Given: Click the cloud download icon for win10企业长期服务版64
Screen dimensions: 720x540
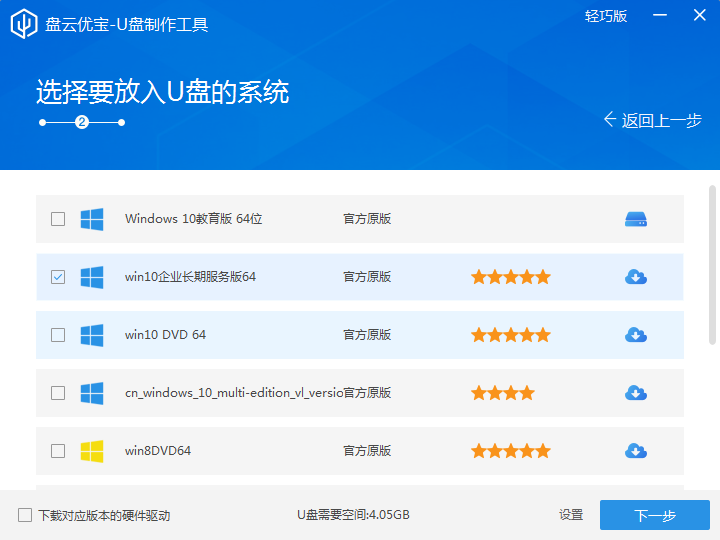Looking at the screenshot, I should coord(636,277).
